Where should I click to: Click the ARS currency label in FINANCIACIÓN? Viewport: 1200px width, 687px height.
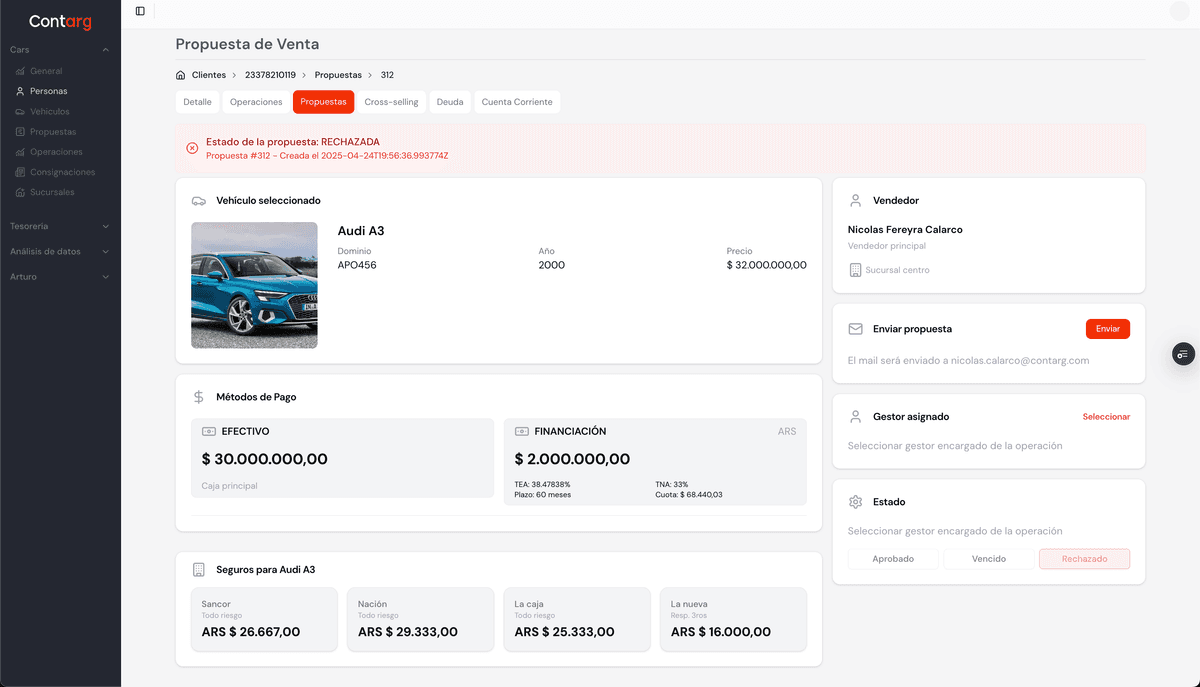(x=787, y=432)
